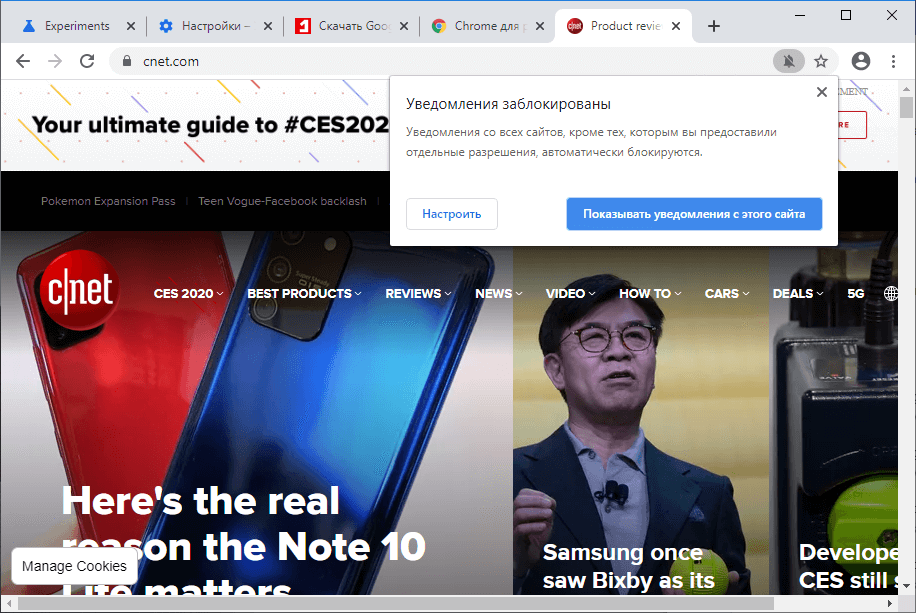This screenshot has width=916, height=613.
Task: Expand the CES 2020 menu
Action: (x=188, y=293)
